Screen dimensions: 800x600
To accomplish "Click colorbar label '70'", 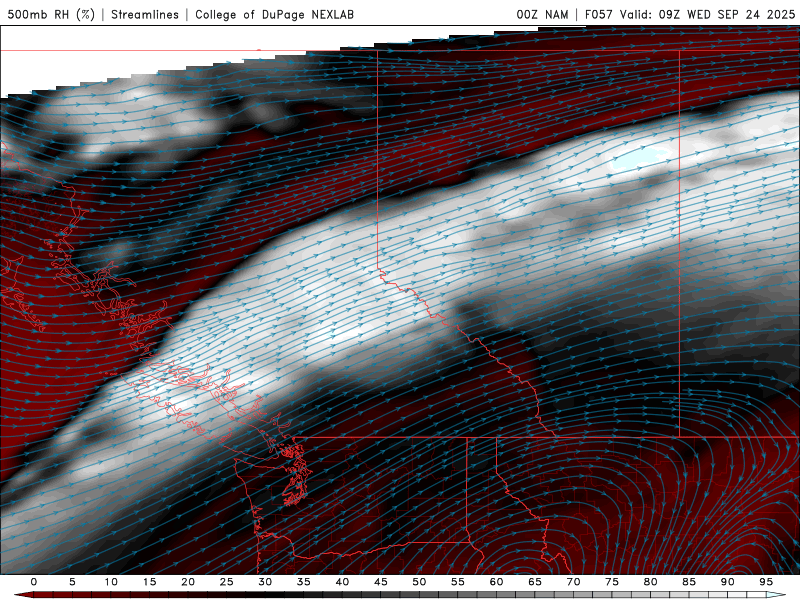I will (573, 582).
